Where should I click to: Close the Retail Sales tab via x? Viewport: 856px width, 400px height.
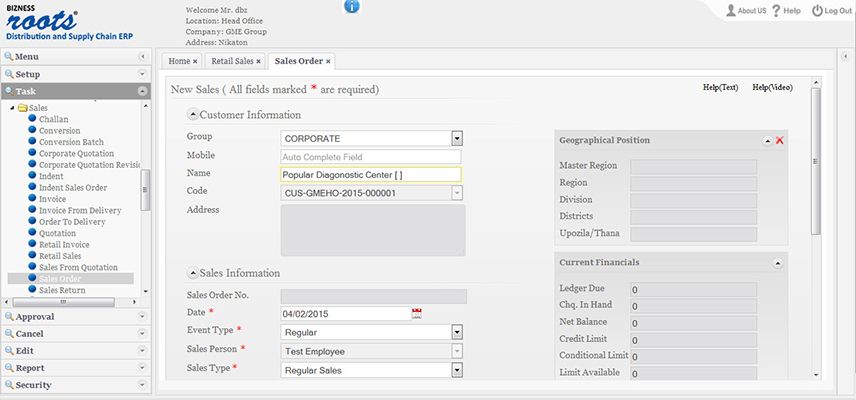tap(258, 62)
